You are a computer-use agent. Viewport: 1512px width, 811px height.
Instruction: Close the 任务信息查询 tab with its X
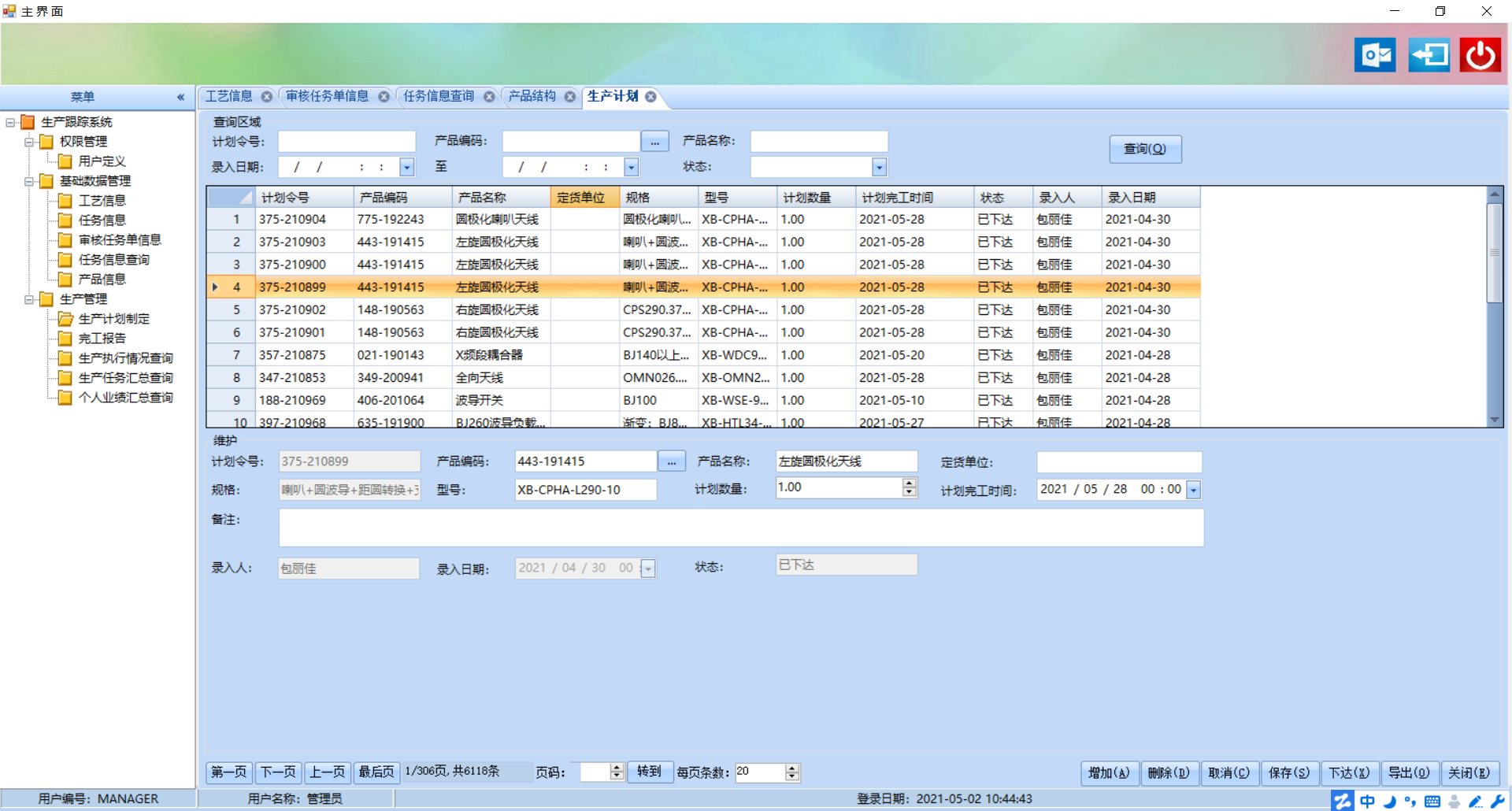coord(489,96)
